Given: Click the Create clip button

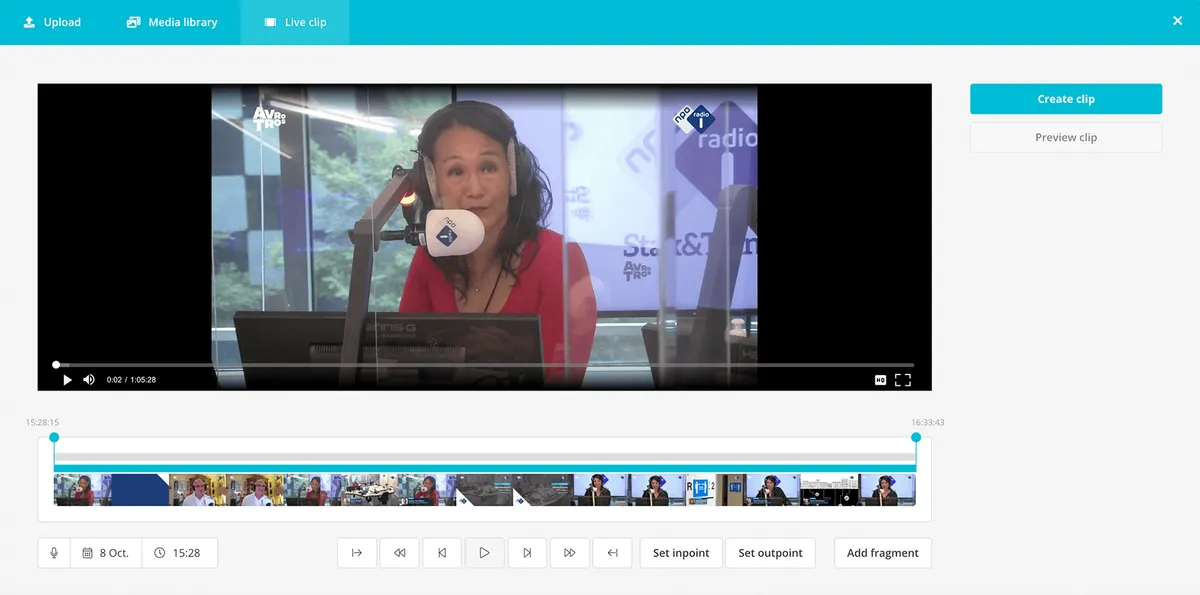Looking at the screenshot, I should (1065, 99).
